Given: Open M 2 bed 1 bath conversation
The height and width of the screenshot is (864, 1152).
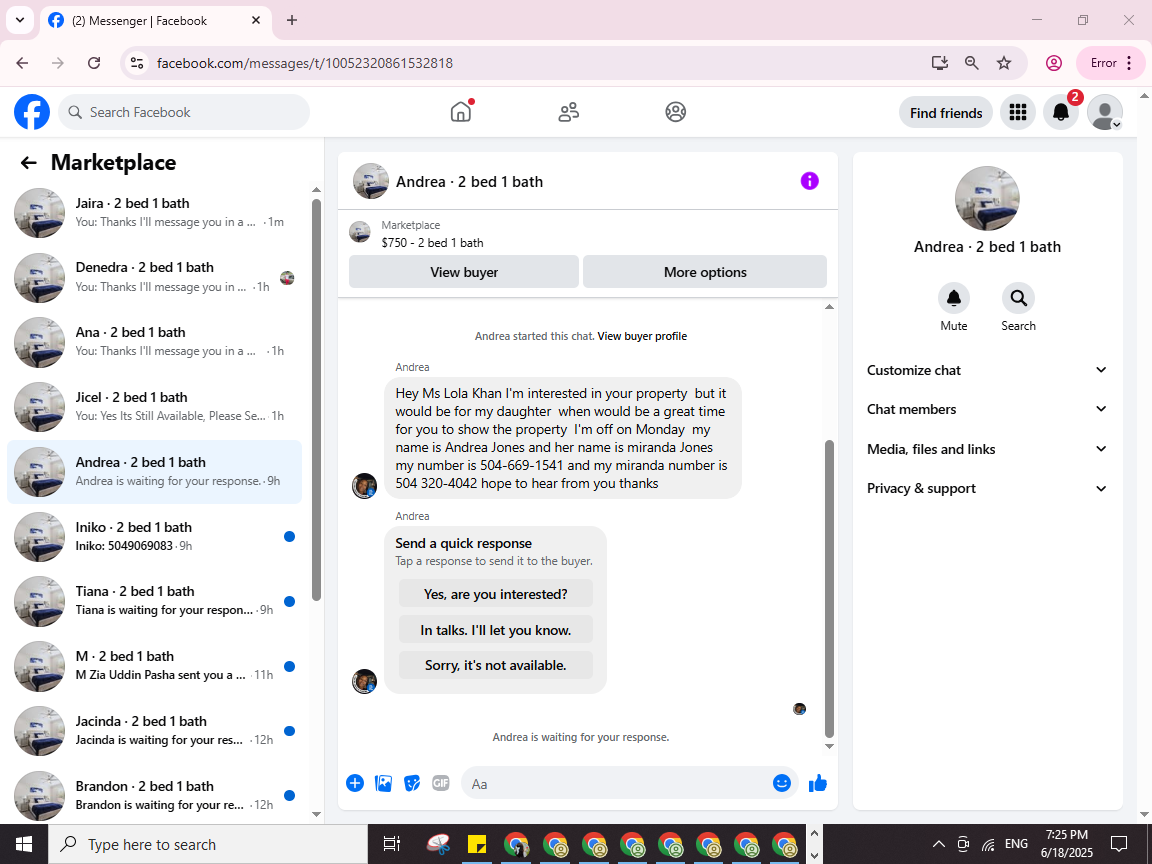Looking at the screenshot, I should point(154,666).
